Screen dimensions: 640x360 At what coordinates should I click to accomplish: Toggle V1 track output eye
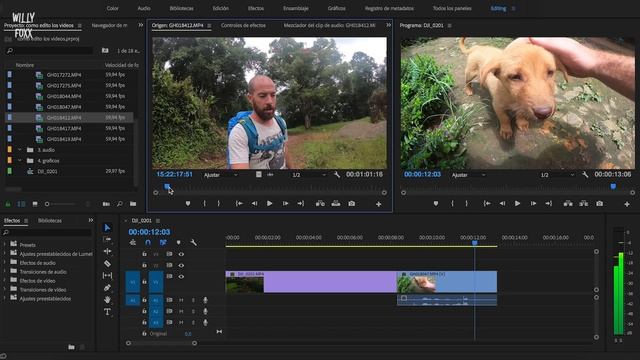[181, 276]
